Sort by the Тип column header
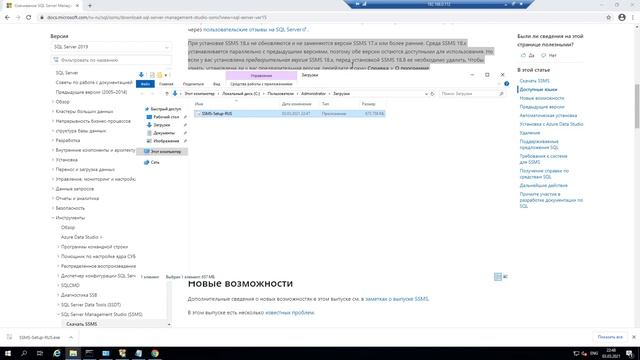The image size is (640, 360). click(x=325, y=104)
